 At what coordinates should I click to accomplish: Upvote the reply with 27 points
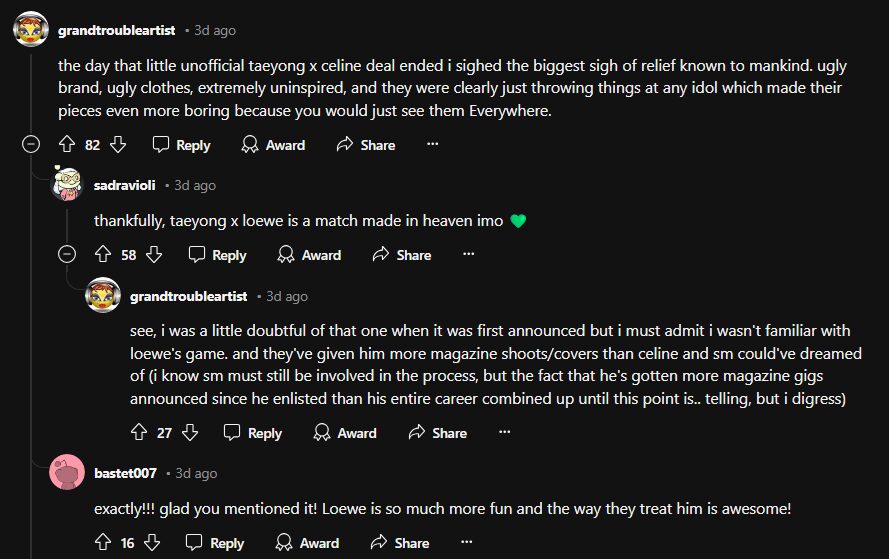click(140, 433)
